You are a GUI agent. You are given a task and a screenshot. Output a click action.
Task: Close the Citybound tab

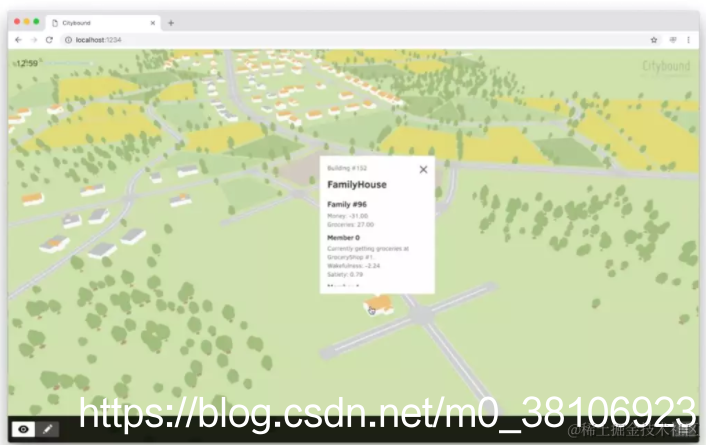coord(153,23)
